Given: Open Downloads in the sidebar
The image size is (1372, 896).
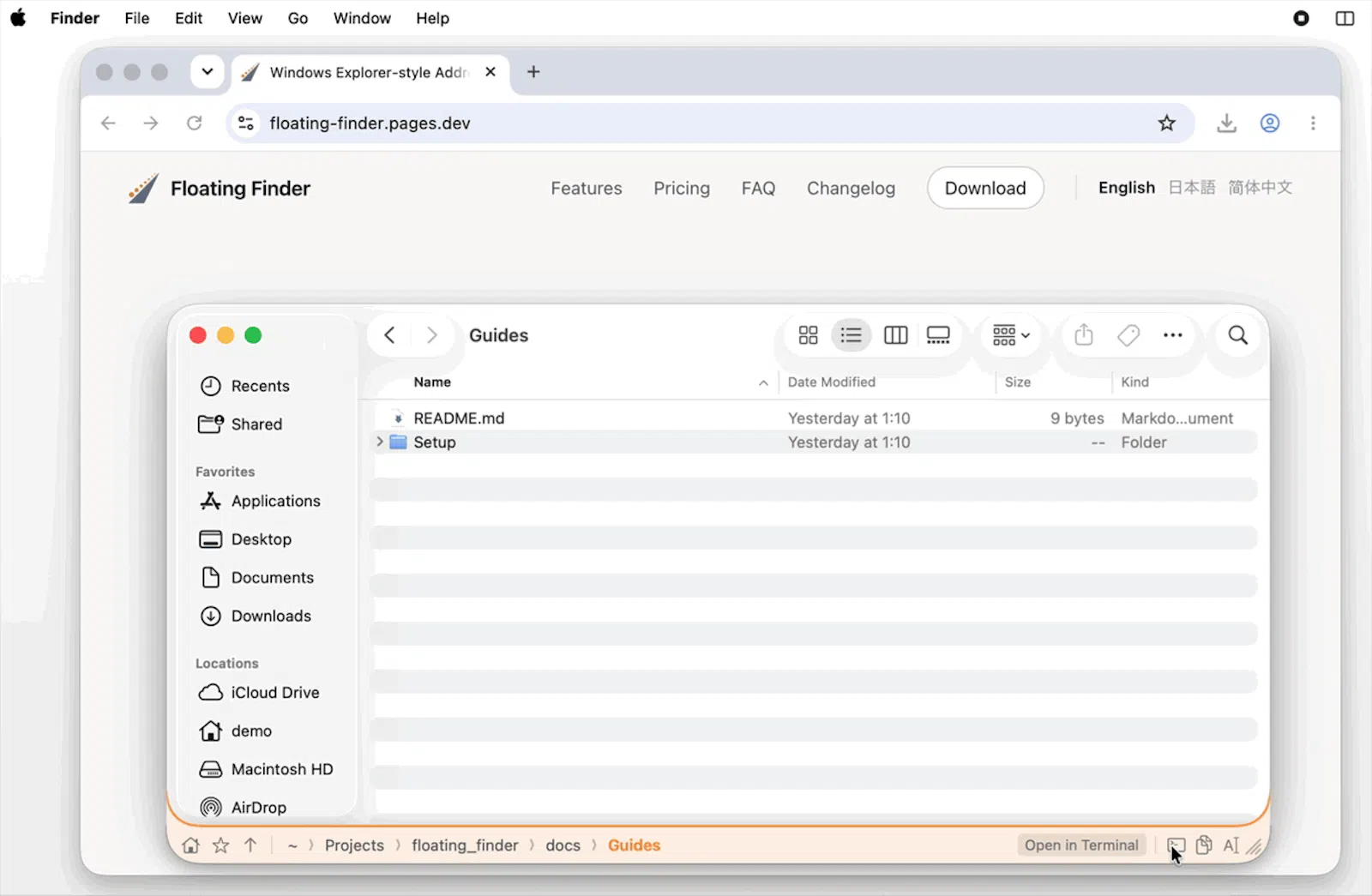Looking at the screenshot, I should (x=269, y=616).
